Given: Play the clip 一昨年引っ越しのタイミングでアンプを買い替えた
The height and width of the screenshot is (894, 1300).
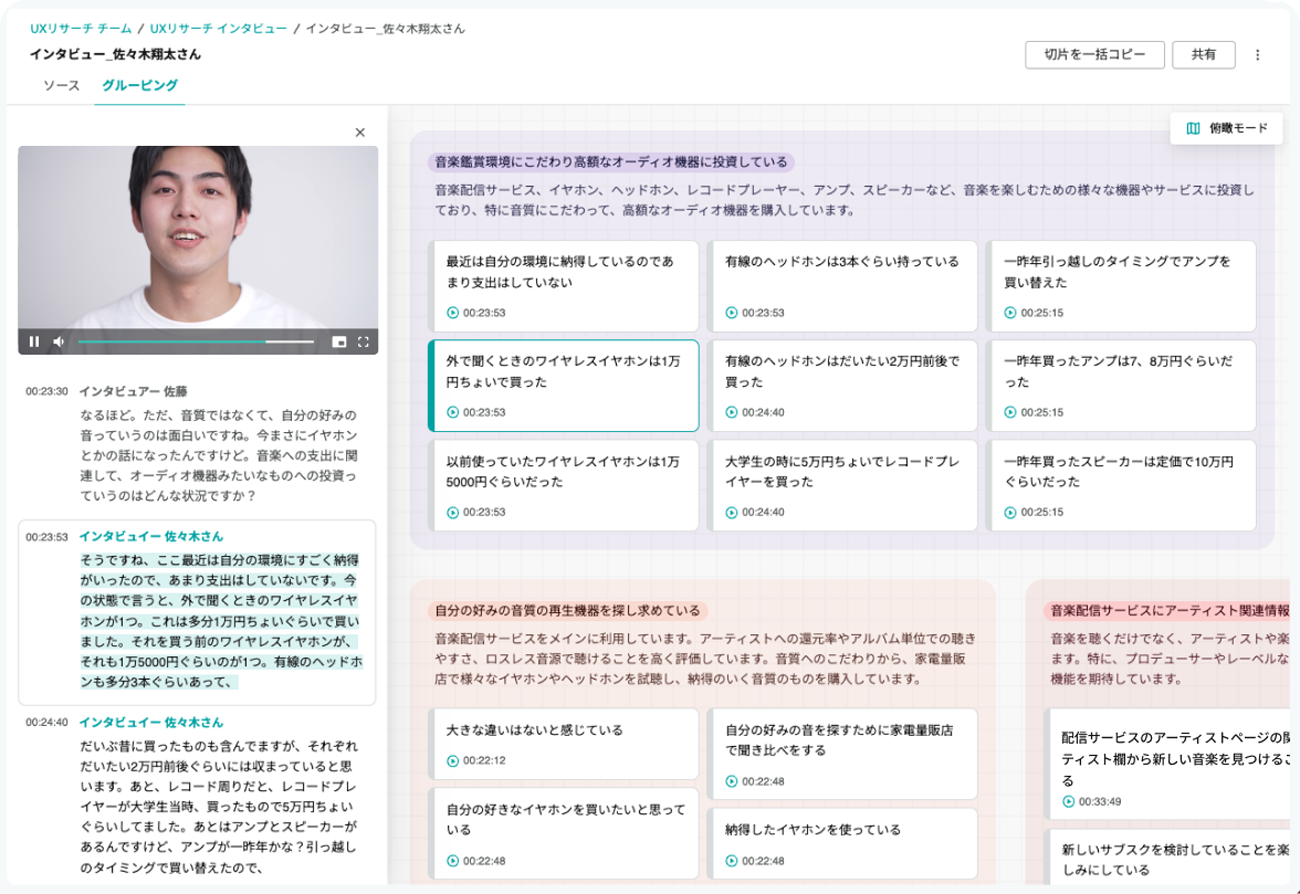Looking at the screenshot, I should tap(1009, 312).
